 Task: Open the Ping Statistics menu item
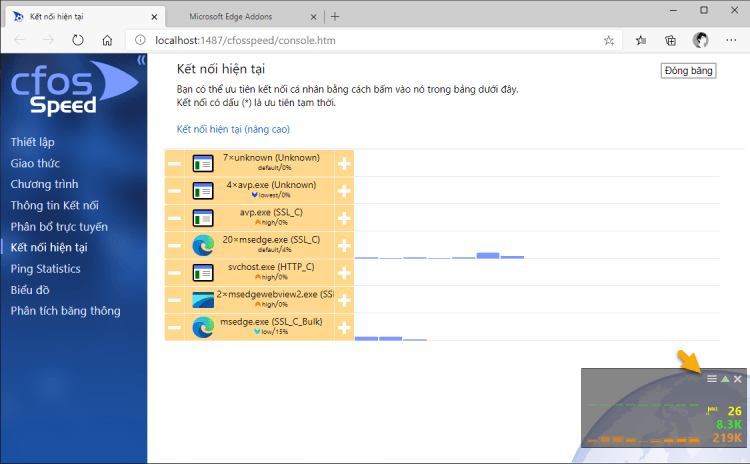(45, 268)
